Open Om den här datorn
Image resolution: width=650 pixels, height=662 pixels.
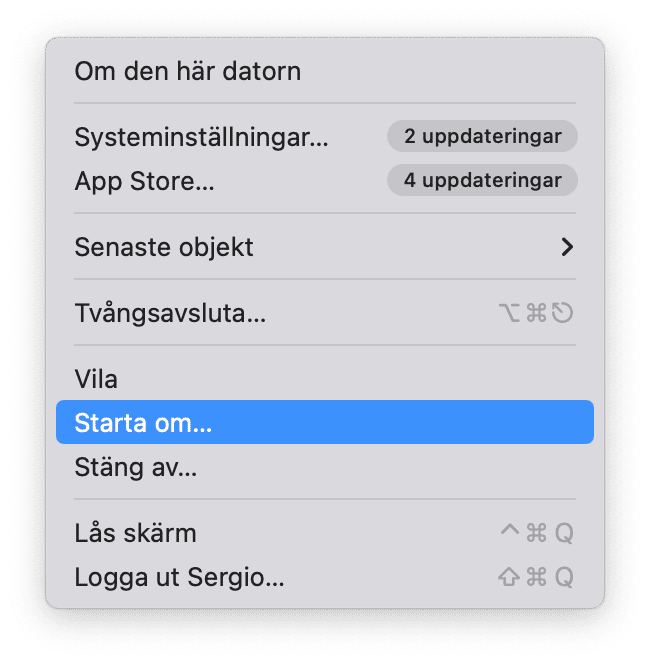(187, 71)
